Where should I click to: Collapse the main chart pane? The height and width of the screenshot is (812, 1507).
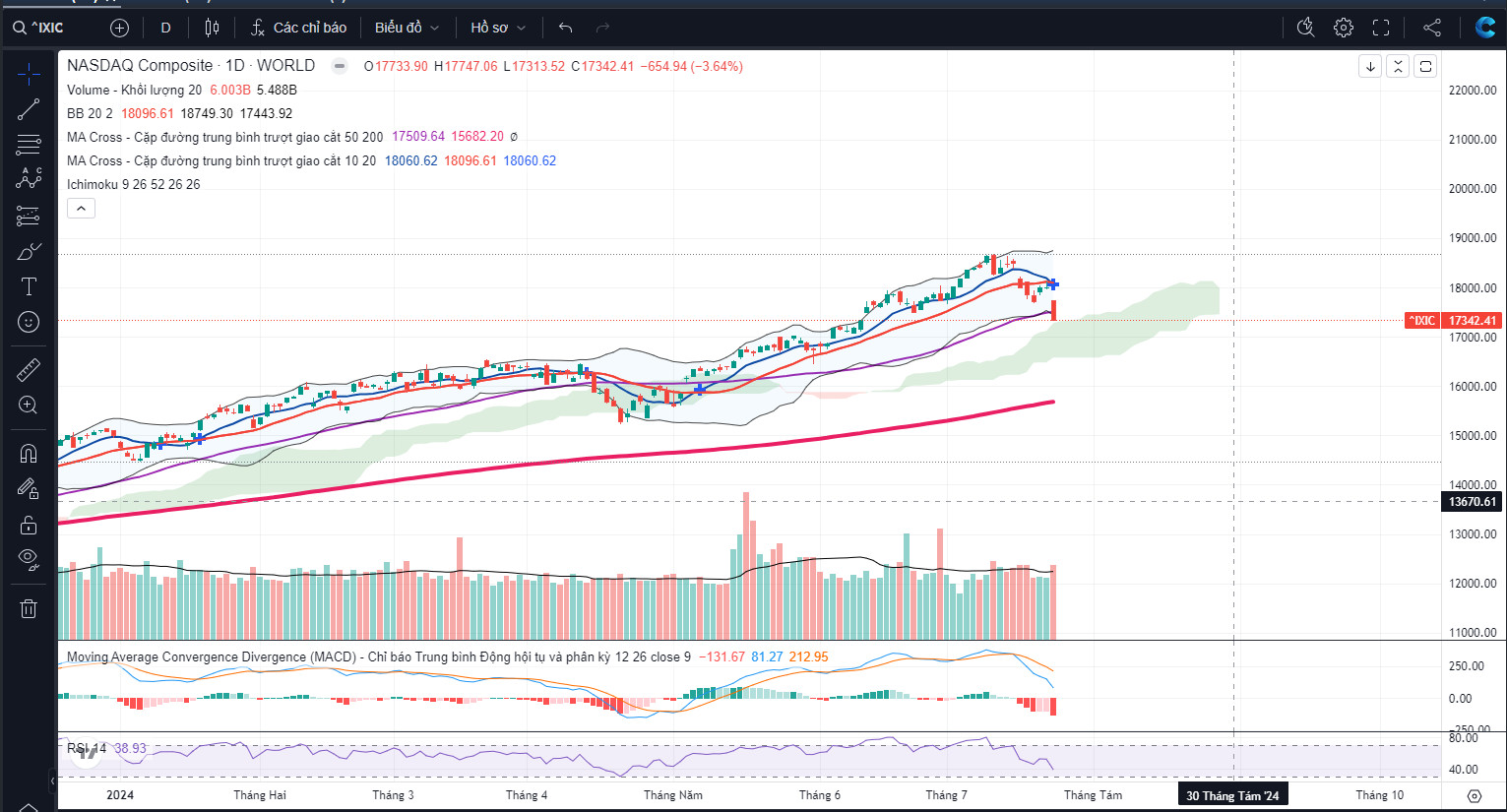coord(1398,66)
